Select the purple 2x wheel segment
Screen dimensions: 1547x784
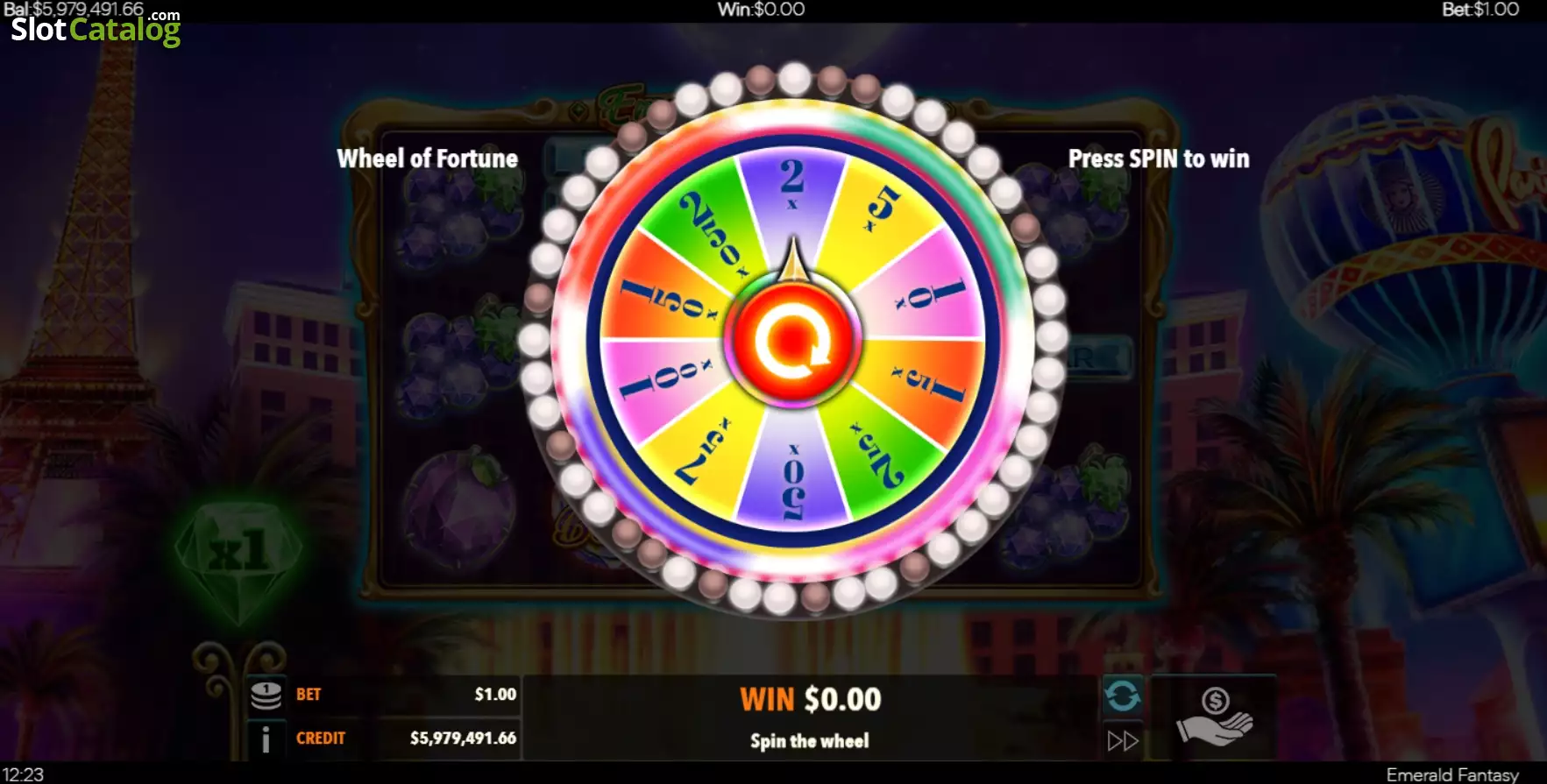click(x=791, y=197)
